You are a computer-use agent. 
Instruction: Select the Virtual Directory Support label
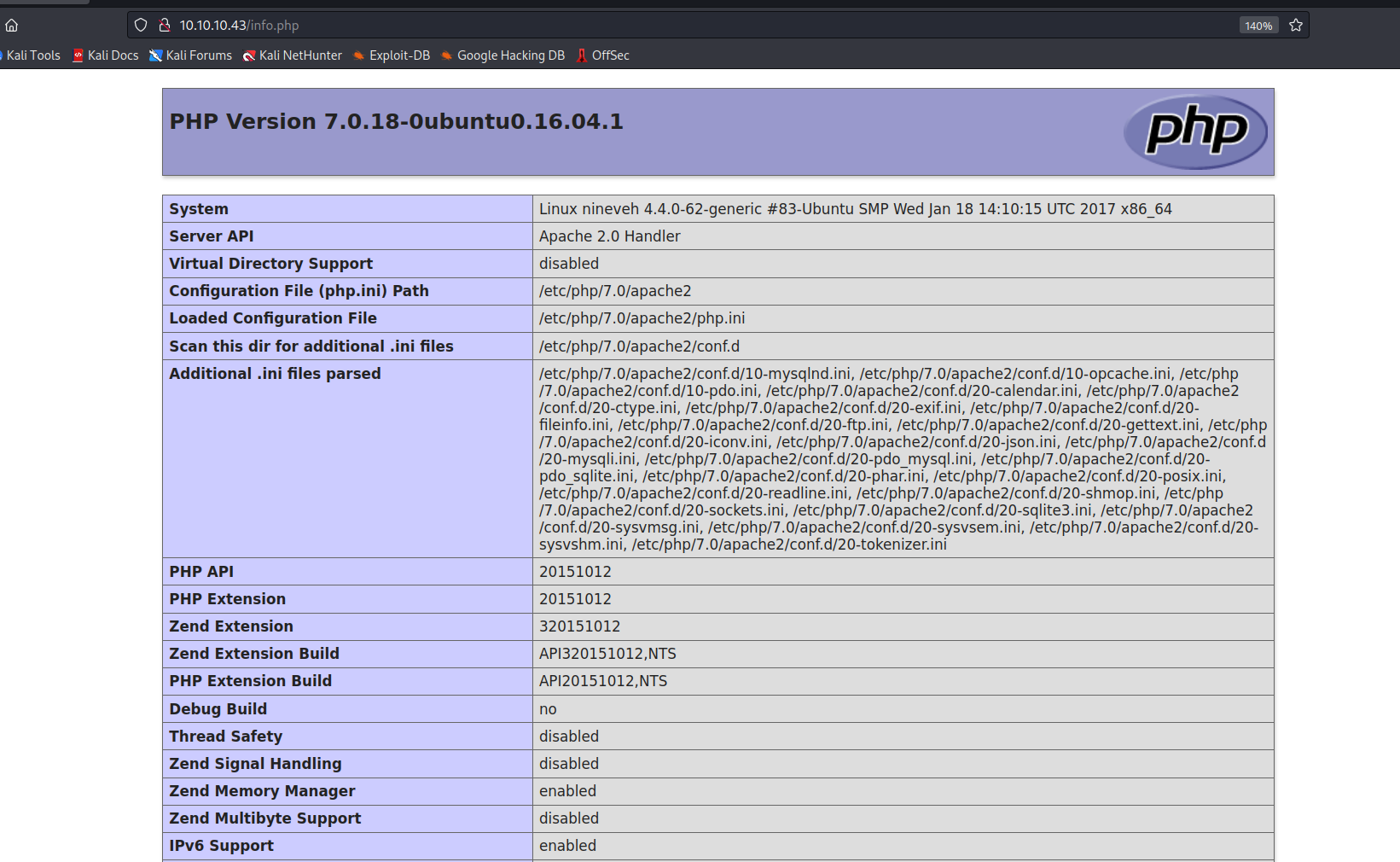tap(270, 264)
